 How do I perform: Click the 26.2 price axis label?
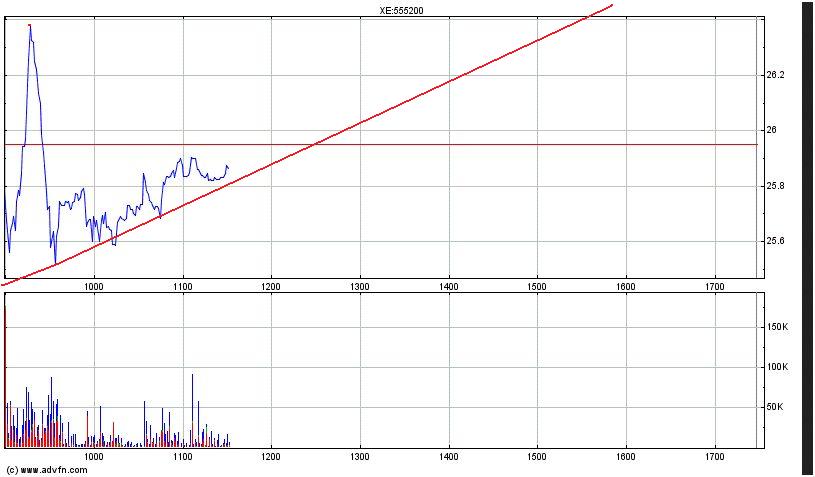[775, 75]
